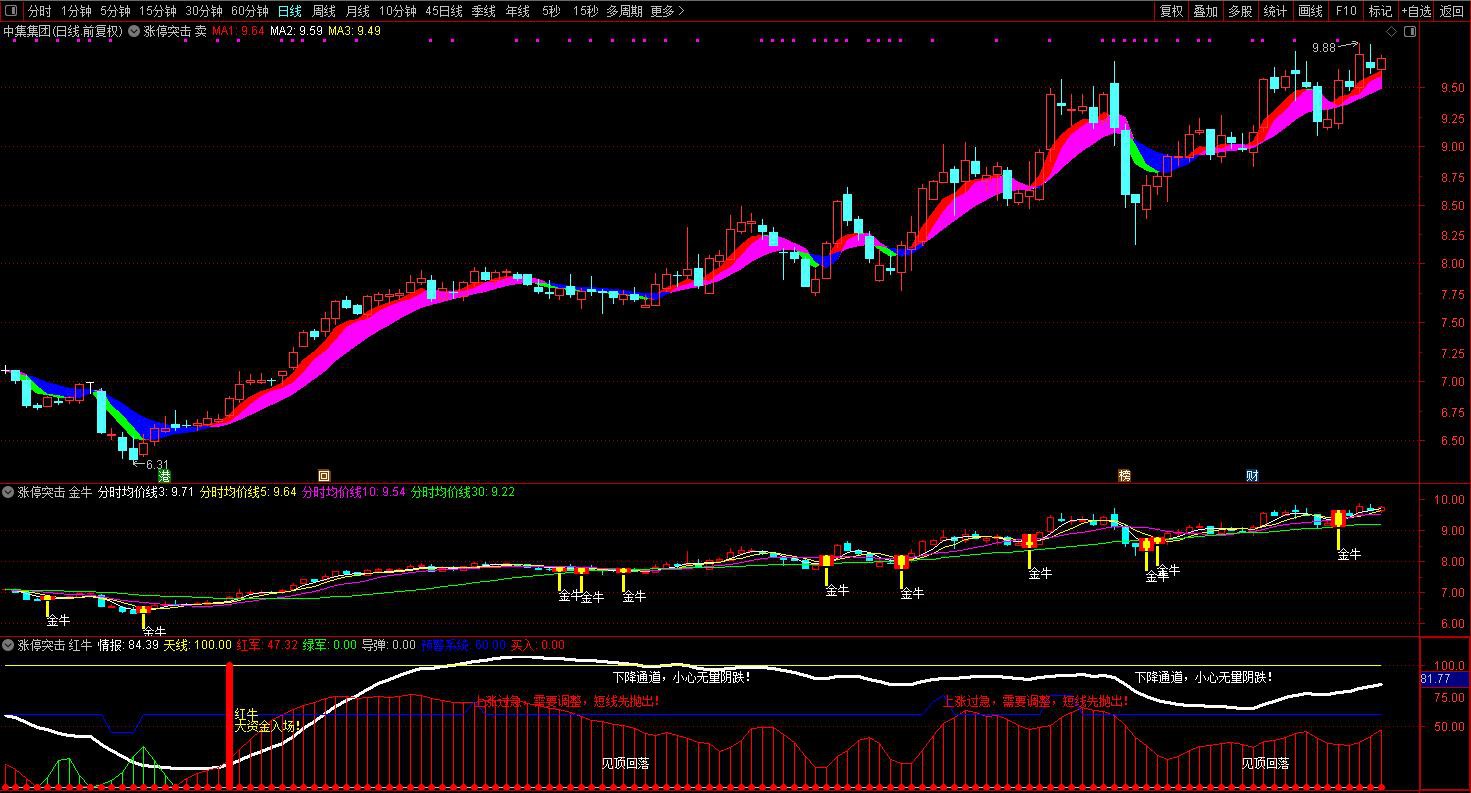
Task: Switch to 5秒 period
Action: click(x=551, y=11)
